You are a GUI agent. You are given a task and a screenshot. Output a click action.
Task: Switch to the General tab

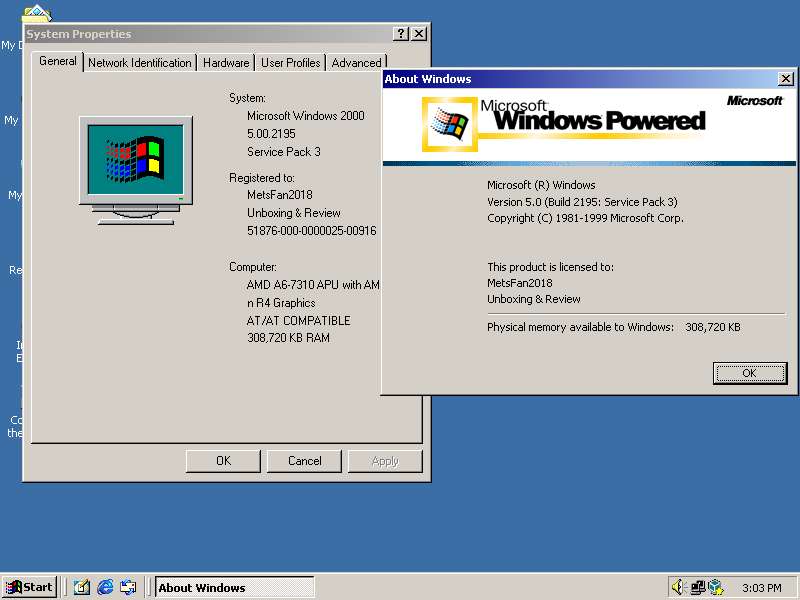[x=58, y=61]
